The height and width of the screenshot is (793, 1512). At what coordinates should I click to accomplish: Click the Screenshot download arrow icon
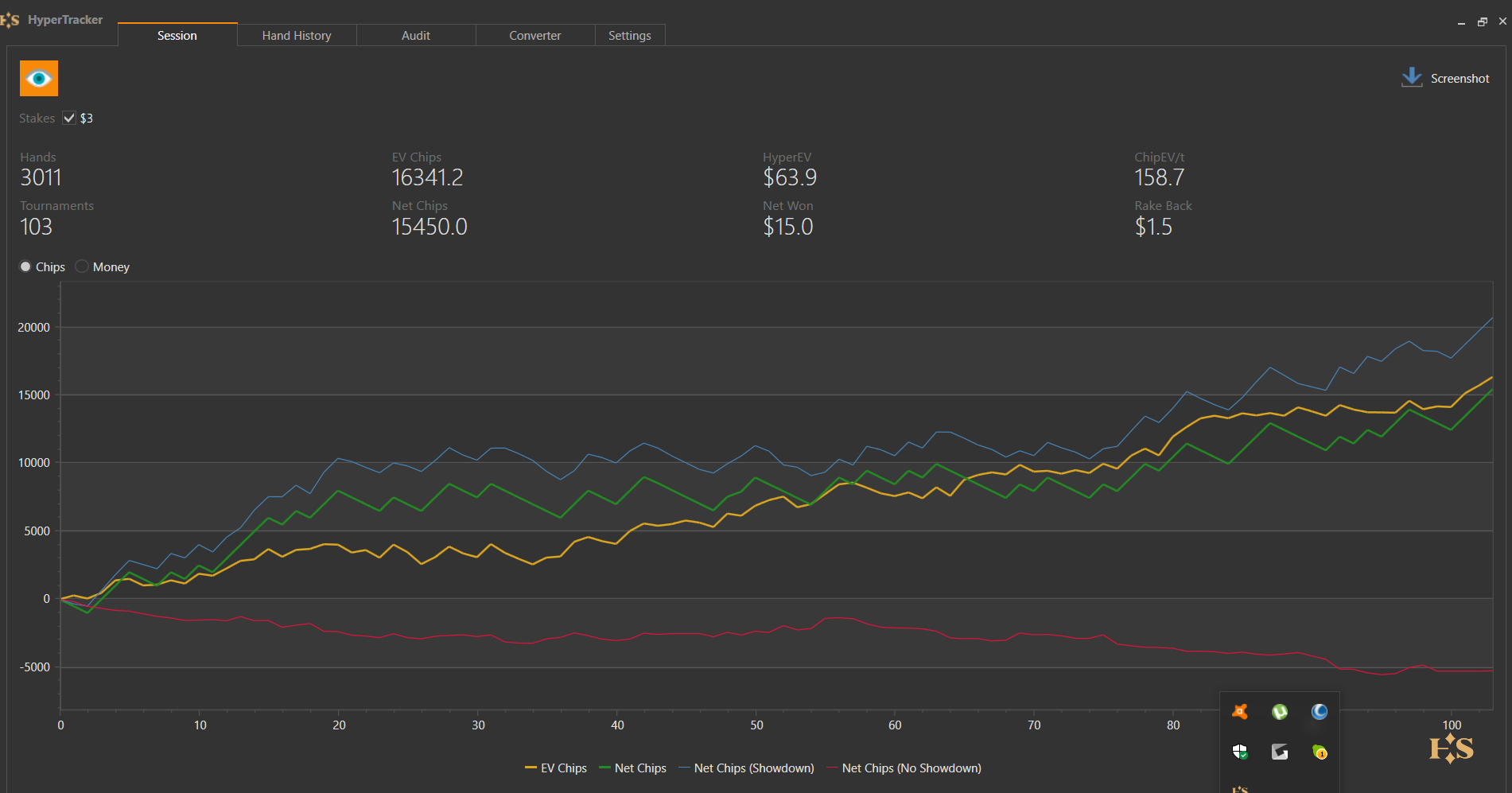(x=1412, y=77)
